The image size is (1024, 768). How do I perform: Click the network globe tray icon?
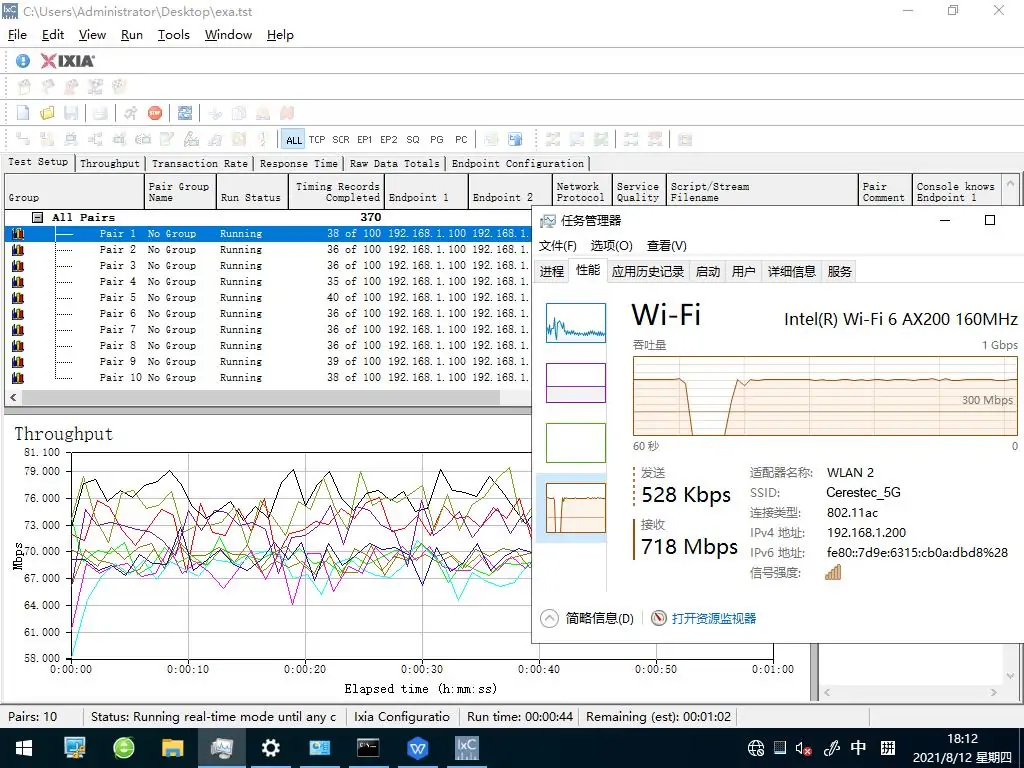pos(756,748)
